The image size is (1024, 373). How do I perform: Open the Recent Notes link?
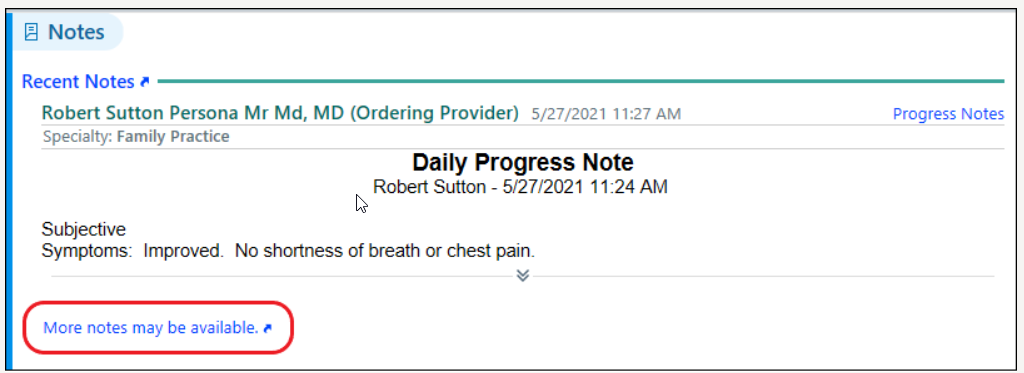79,82
